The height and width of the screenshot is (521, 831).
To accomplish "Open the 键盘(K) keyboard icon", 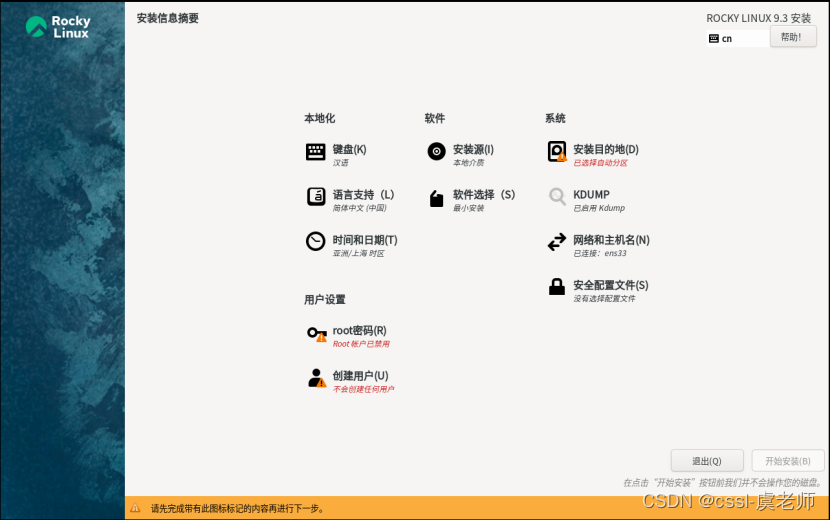I will pos(316,152).
